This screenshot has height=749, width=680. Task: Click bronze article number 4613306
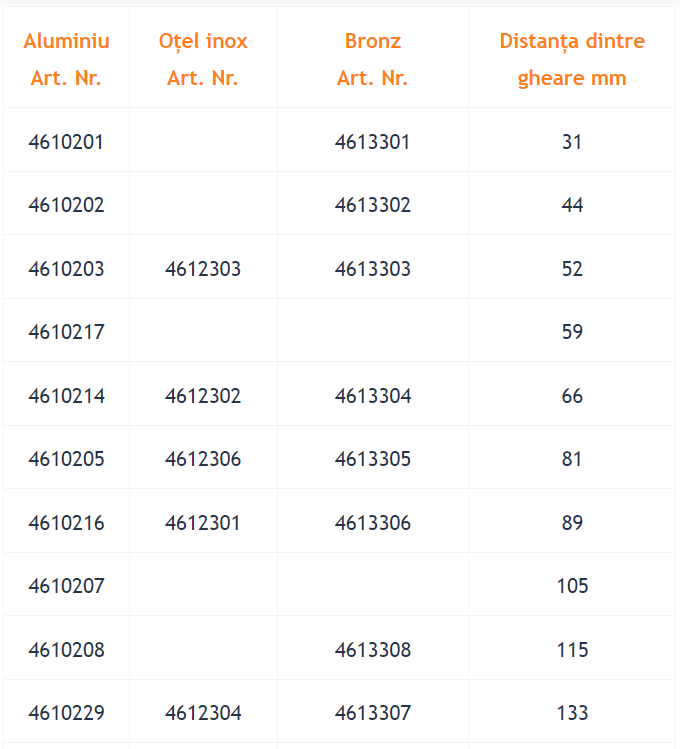[x=373, y=523]
